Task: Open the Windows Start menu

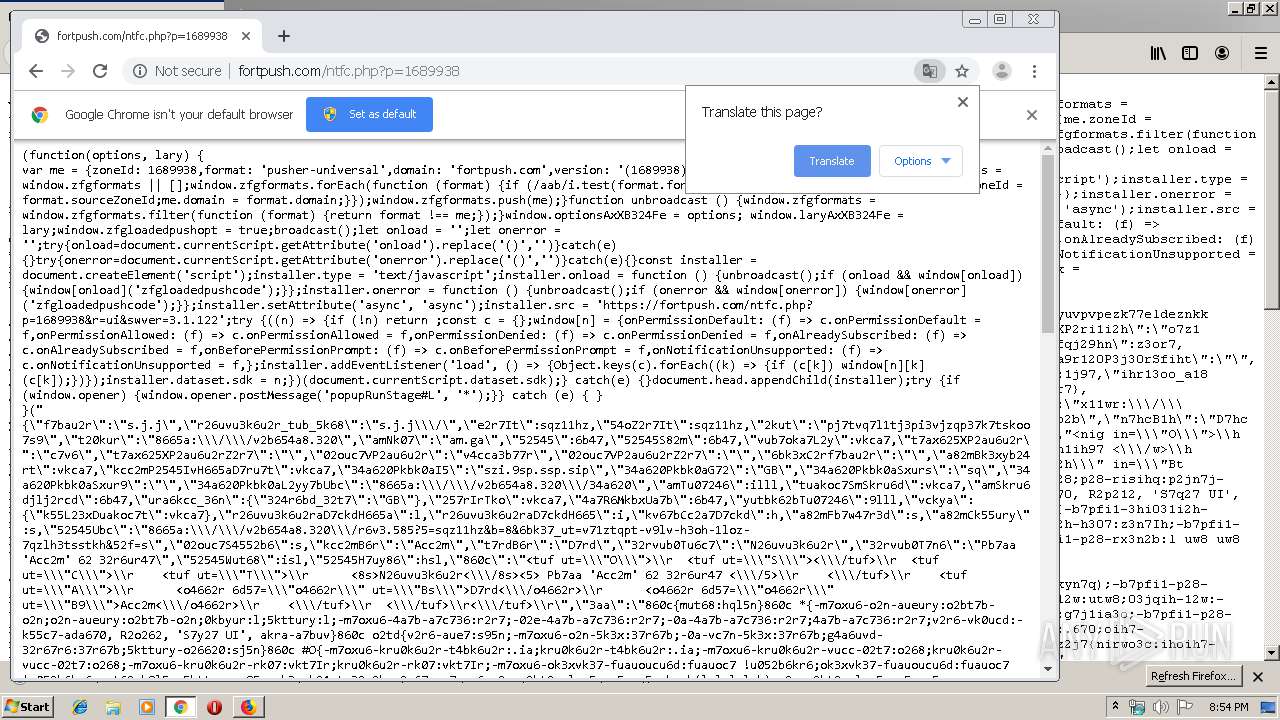Action: [27, 707]
